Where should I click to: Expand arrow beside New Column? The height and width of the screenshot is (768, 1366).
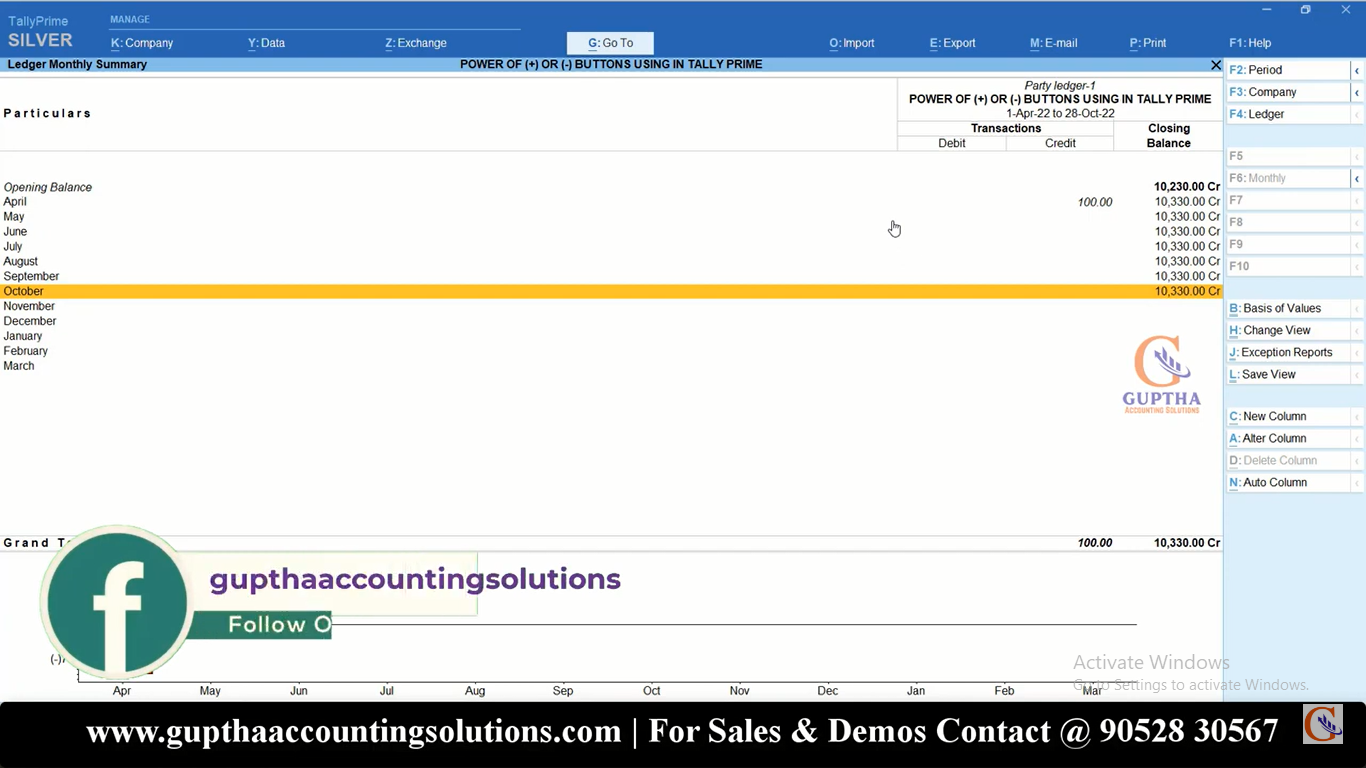(x=1357, y=416)
